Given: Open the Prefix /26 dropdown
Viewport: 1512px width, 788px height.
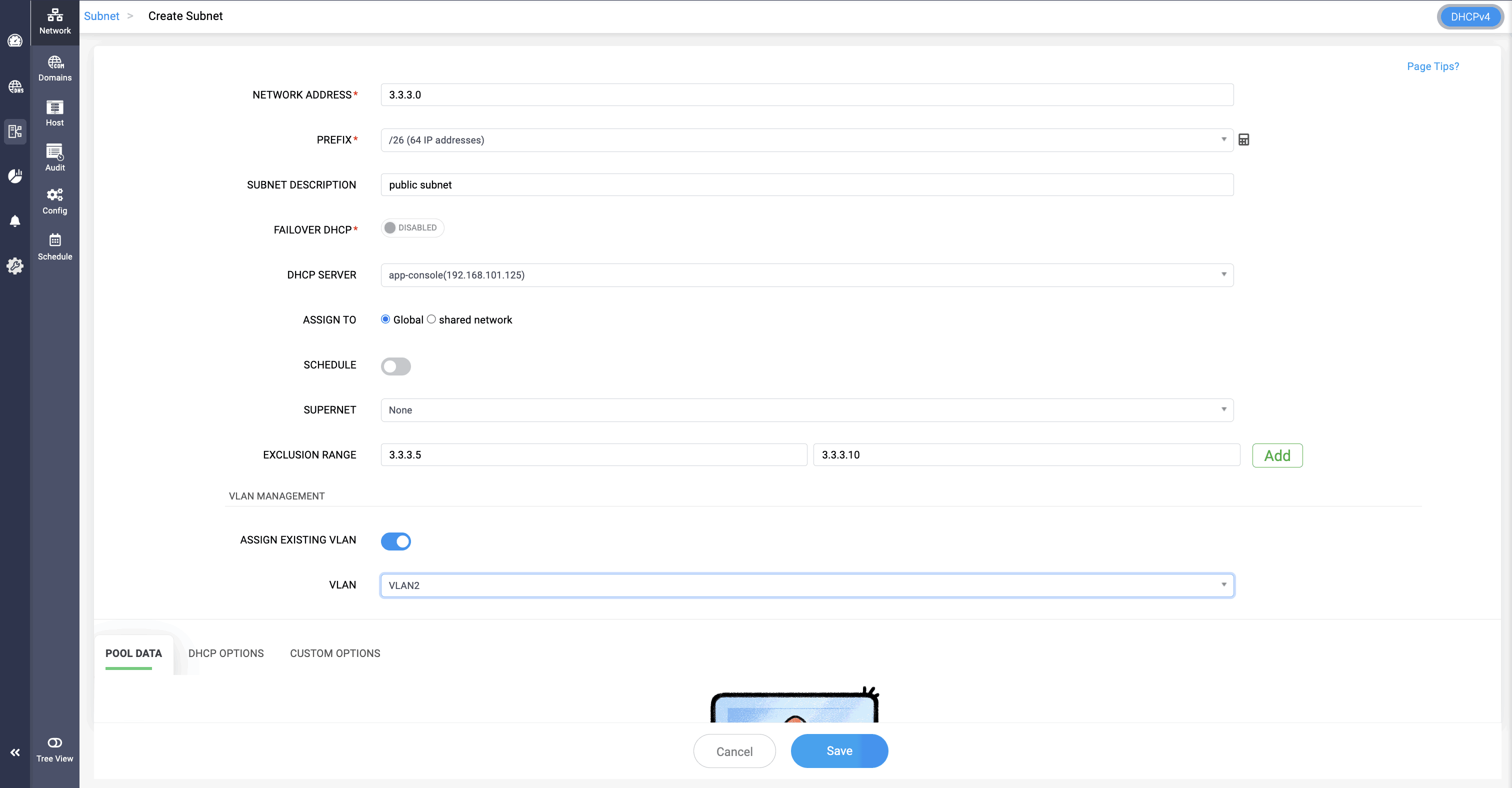Looking at the screenshot, I should pos(806,140).
